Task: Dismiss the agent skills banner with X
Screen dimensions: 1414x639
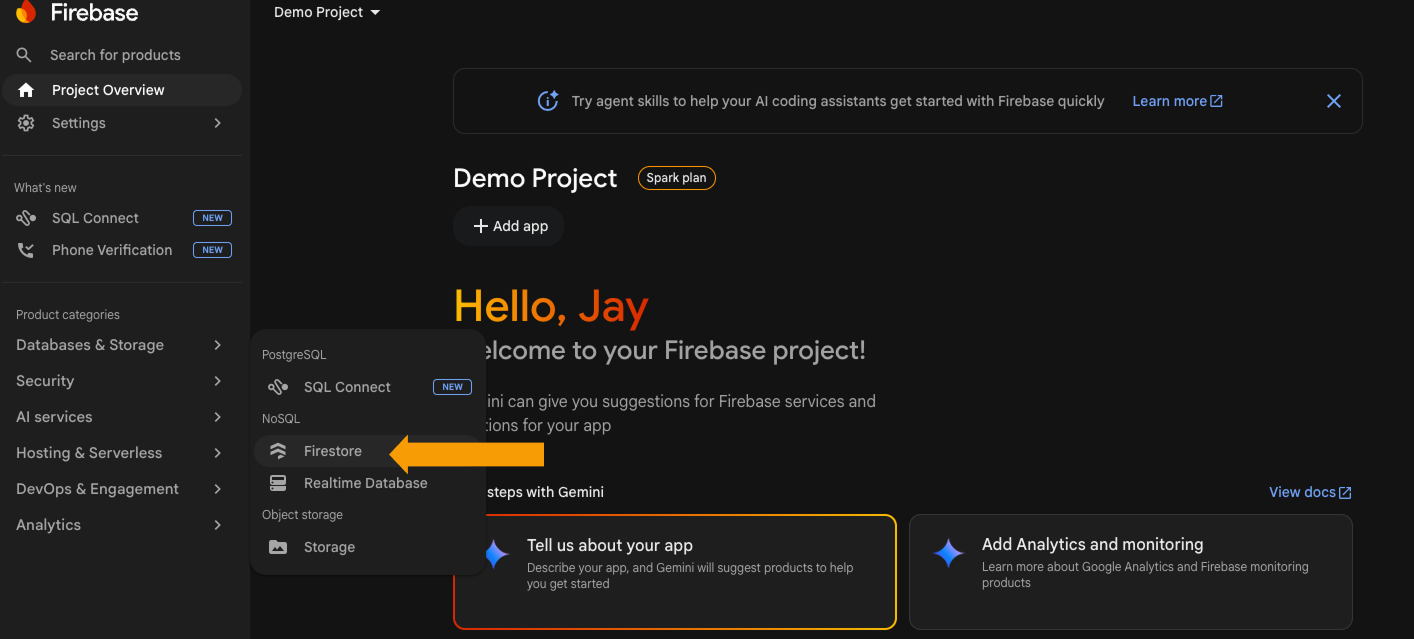Action: point(1333,101)
